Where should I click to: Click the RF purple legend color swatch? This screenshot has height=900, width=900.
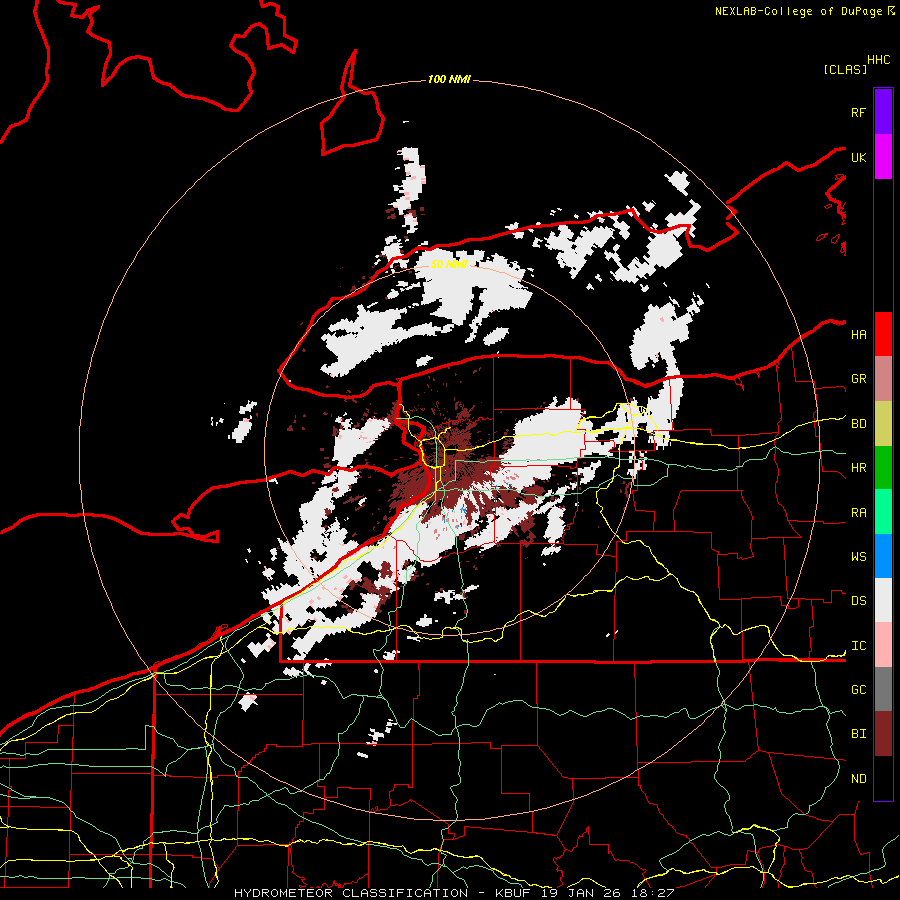point(883,112)
